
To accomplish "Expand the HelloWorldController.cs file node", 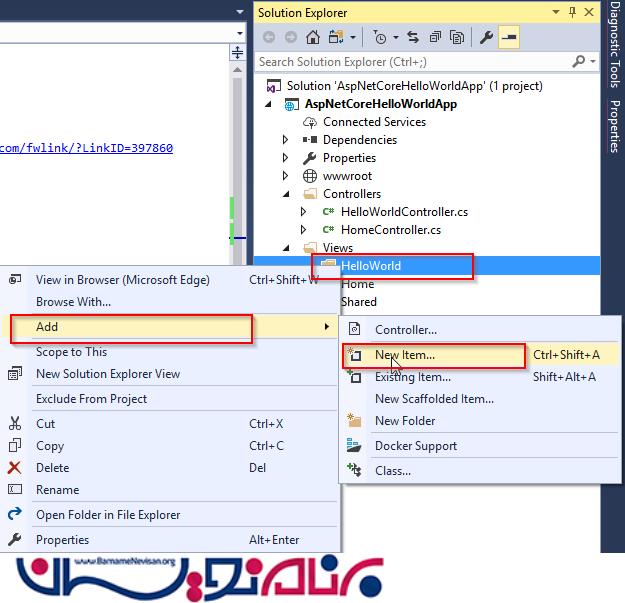I will click(x=304, y=212).
